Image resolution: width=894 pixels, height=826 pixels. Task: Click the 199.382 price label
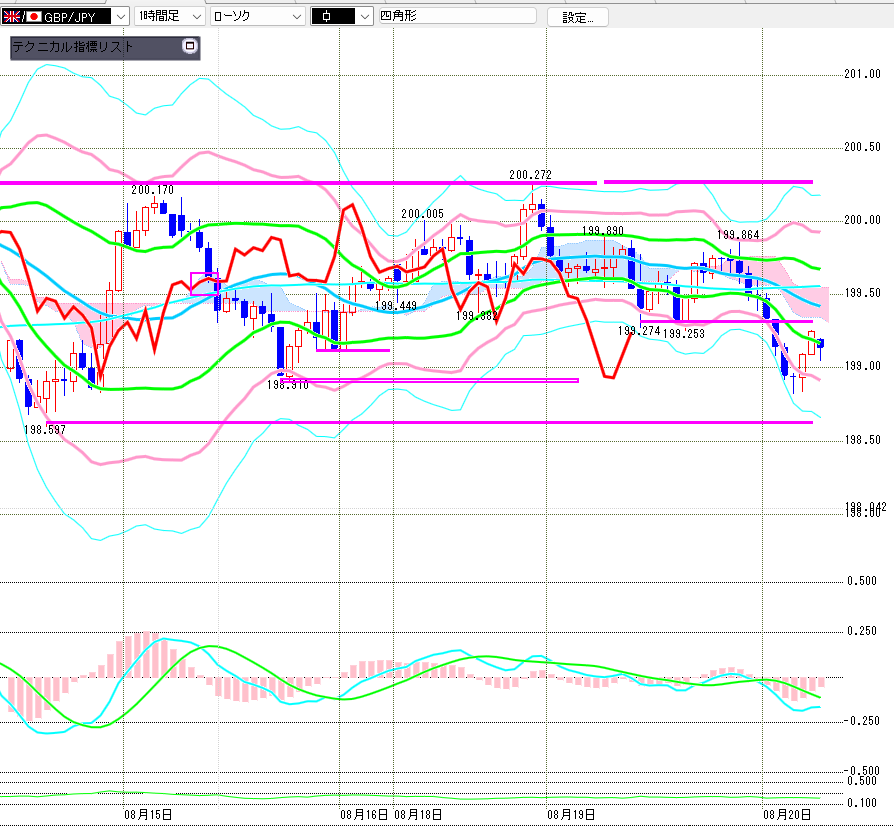click(477, 316)
